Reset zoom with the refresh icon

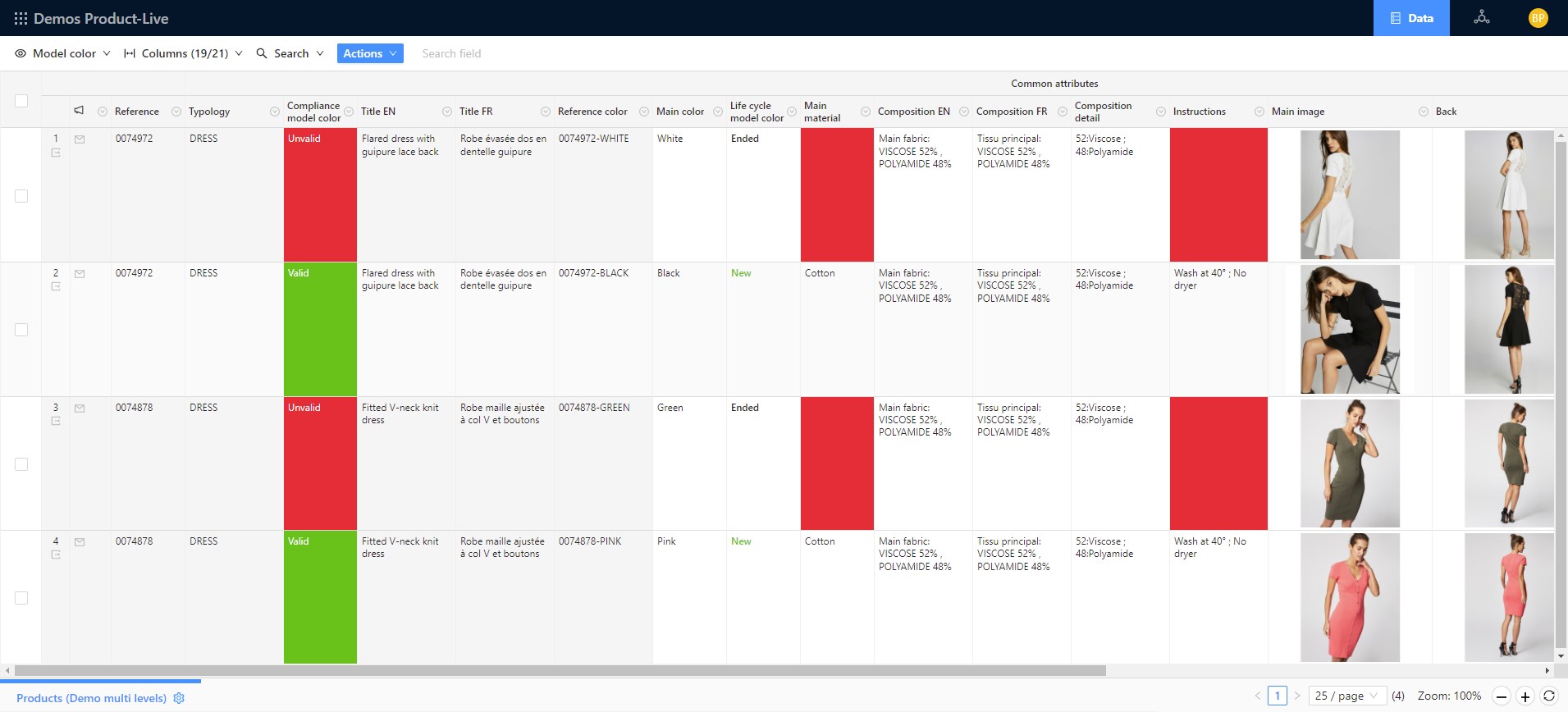(1548, 696)
